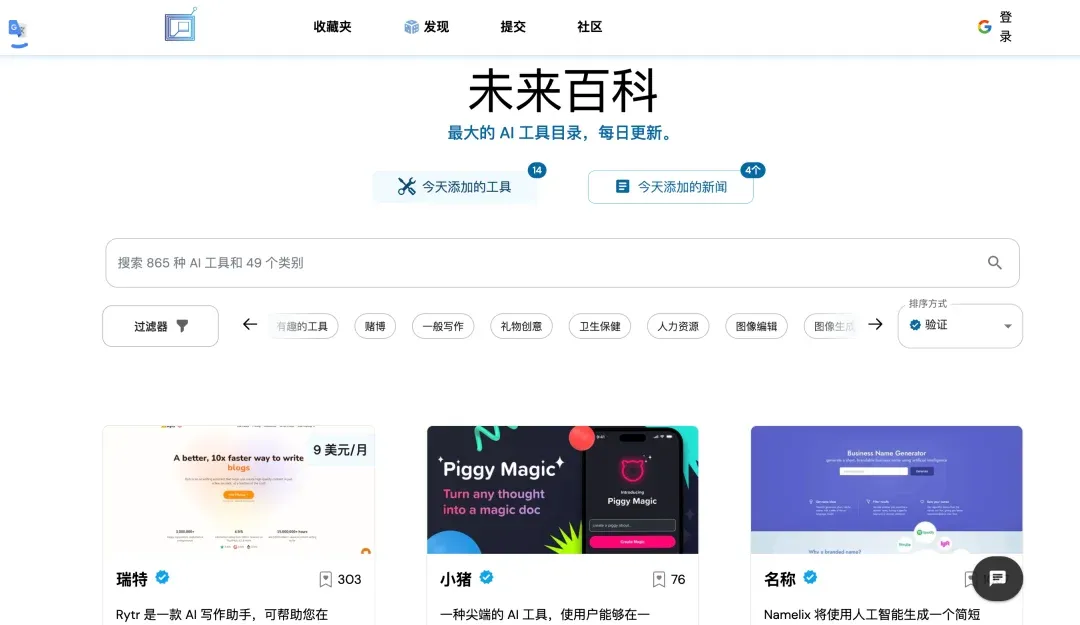Open the 收藏夹 favorites menu
The width and height of the screenshot is (1080, 625).
tap(332, 27)
